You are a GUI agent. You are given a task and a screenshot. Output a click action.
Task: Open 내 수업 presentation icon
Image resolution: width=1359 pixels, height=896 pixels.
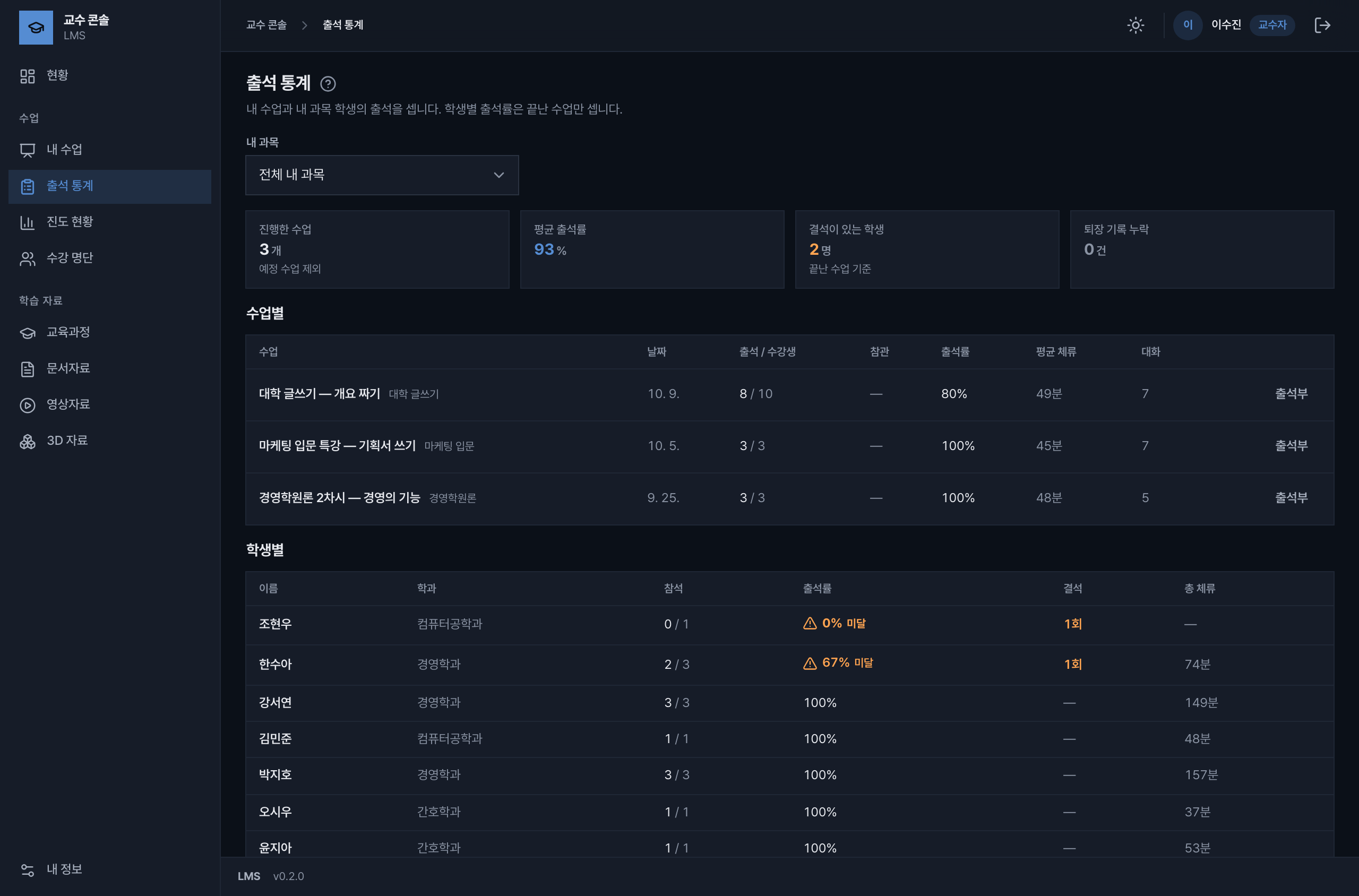(x=28, y=150)
